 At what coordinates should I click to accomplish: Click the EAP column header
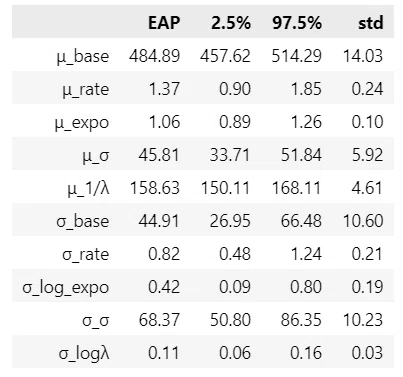tap(164, 23)
